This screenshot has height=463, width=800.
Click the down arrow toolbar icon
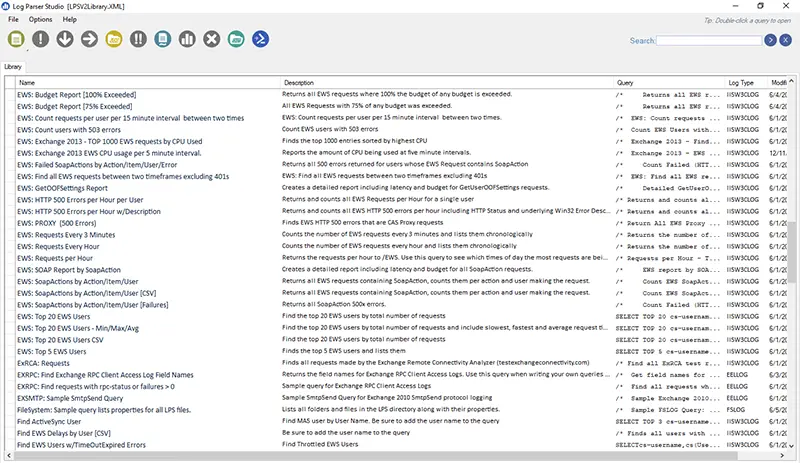coord(65,39)
